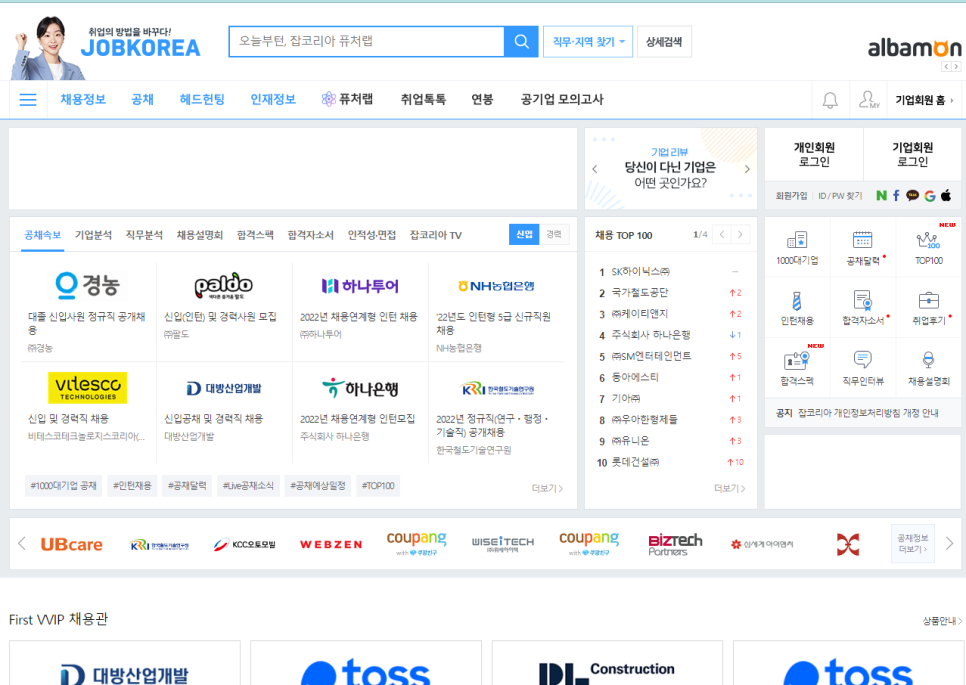Select the 잡코리아 TV tab

coord(436,235)
